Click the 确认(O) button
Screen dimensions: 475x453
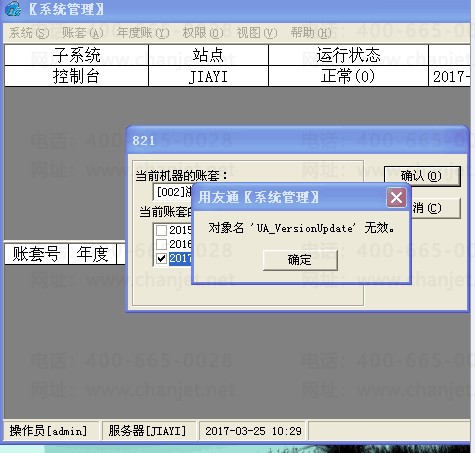pyautogui.click(x=422, y=176)
